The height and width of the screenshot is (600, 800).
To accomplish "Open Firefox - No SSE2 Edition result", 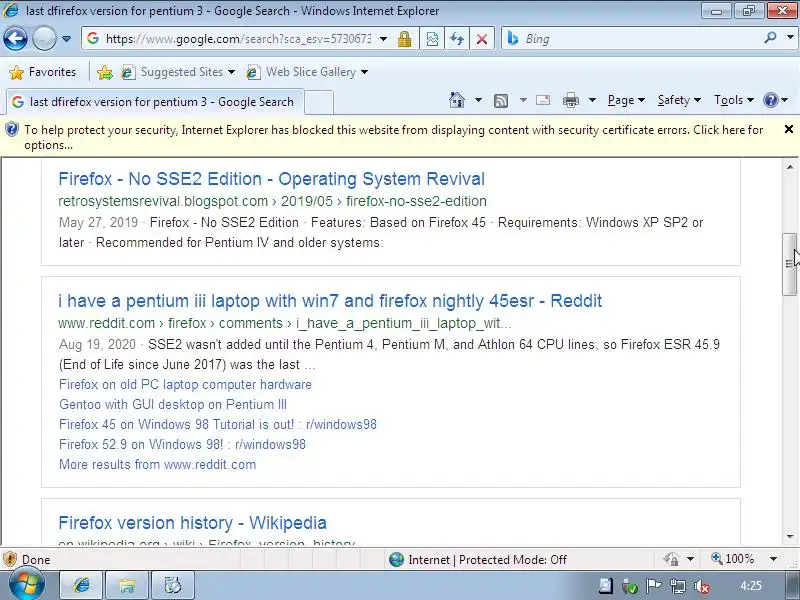I will click(x=271, y=179).
